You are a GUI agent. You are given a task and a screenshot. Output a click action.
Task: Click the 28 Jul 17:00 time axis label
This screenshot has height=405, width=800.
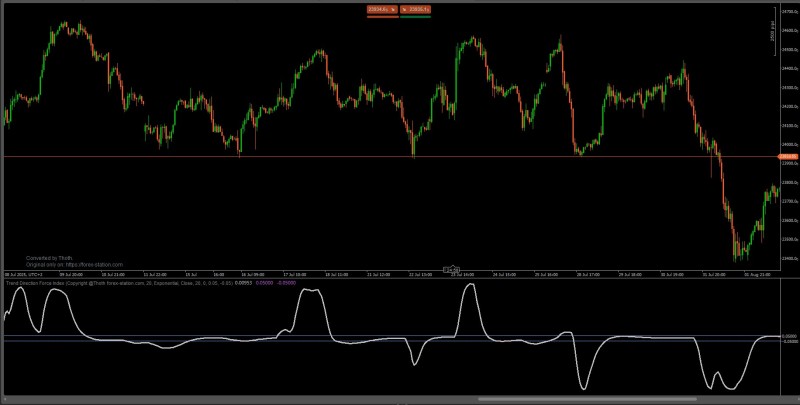coord(588,274)
